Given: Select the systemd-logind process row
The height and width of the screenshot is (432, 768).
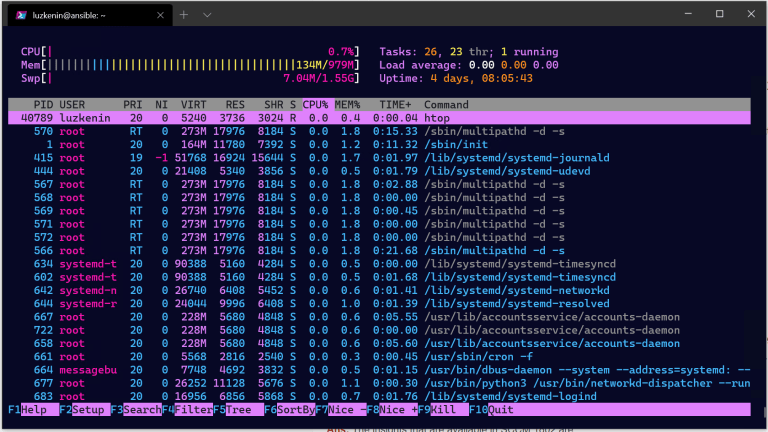Looking at the screenshot, I should 379,396.
